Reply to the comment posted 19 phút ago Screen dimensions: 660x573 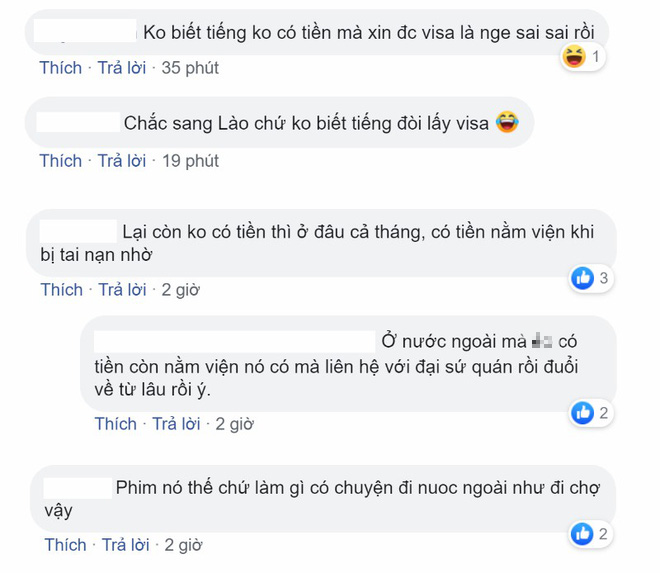click(122, 161)
